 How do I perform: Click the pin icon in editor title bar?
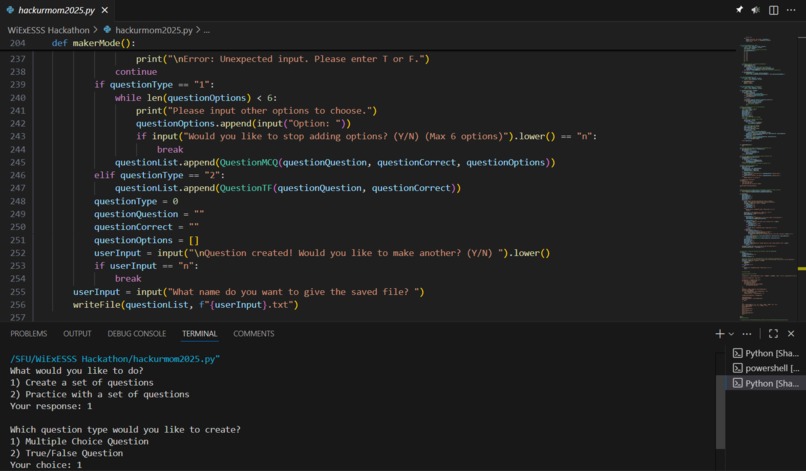[x=739, y=10]
